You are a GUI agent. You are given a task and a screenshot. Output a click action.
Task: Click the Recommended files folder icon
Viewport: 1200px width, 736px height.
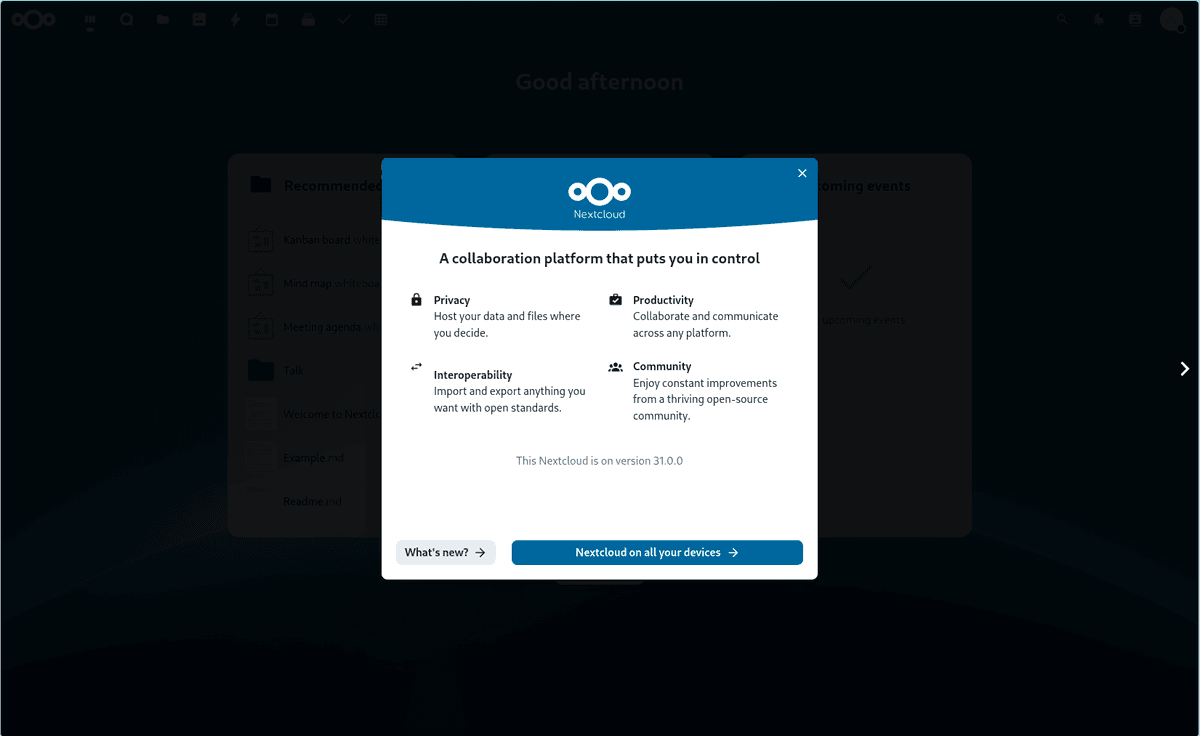pos(261,185)
